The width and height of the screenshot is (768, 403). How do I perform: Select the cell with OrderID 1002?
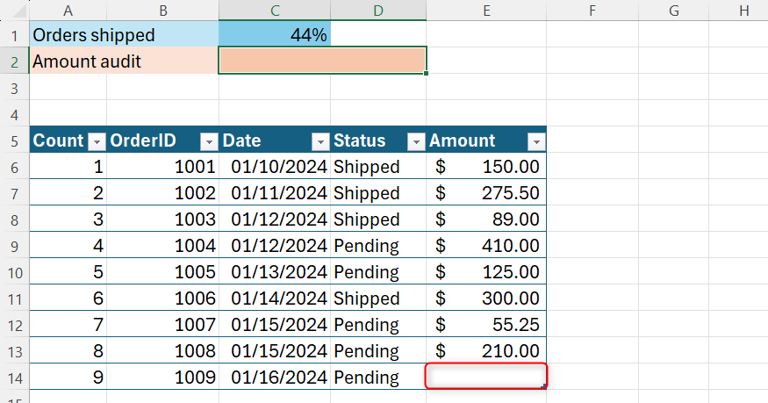tap(163, 193)
